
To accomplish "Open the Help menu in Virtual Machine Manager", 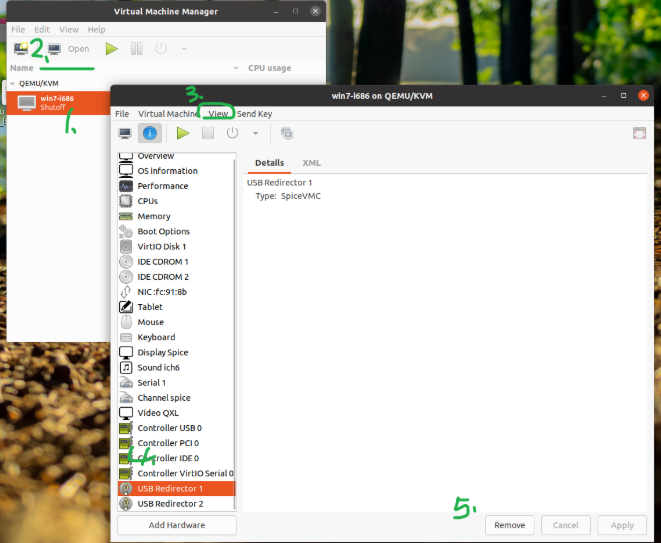I will pos(97,30).
